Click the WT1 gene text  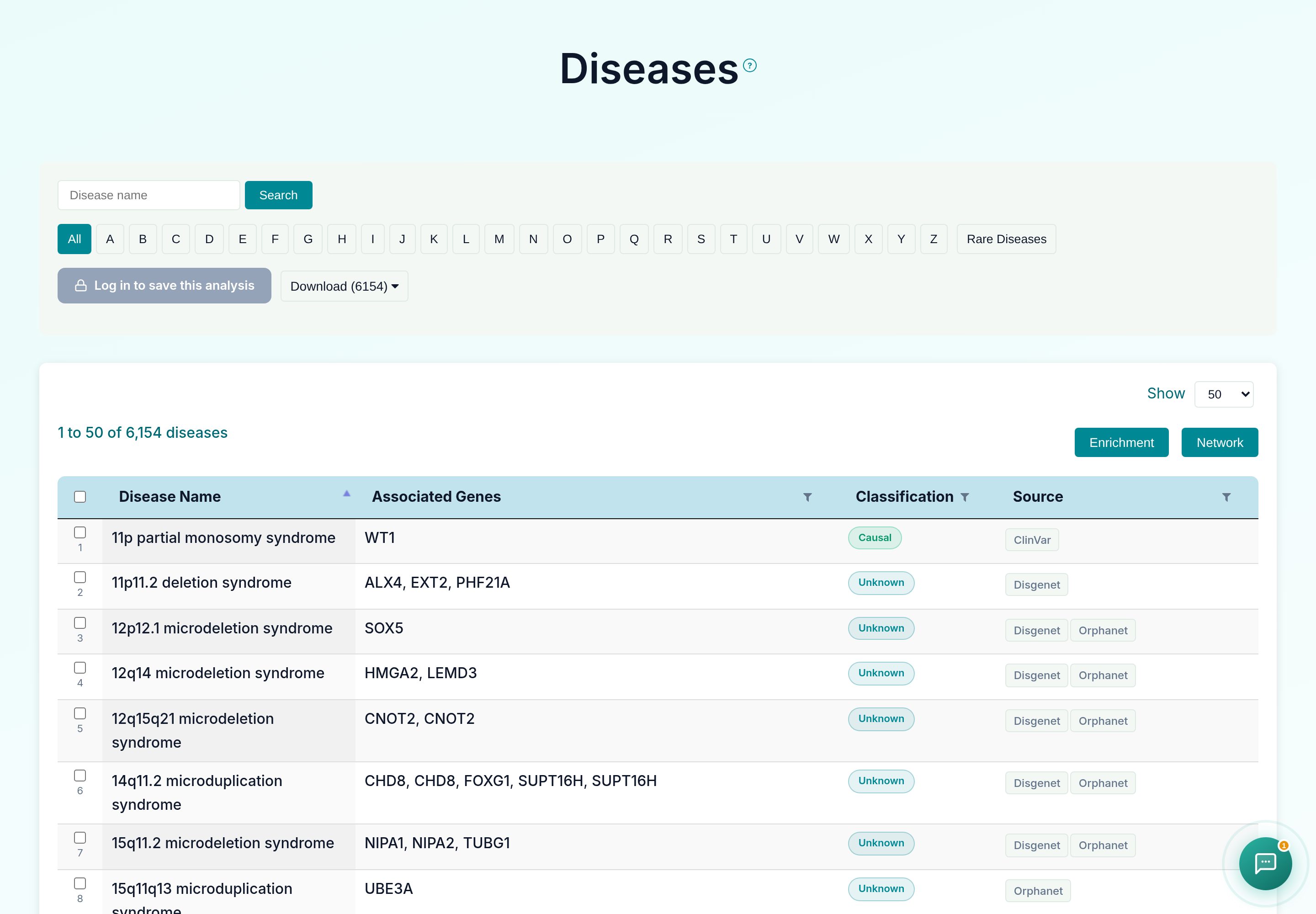[380, 537]
